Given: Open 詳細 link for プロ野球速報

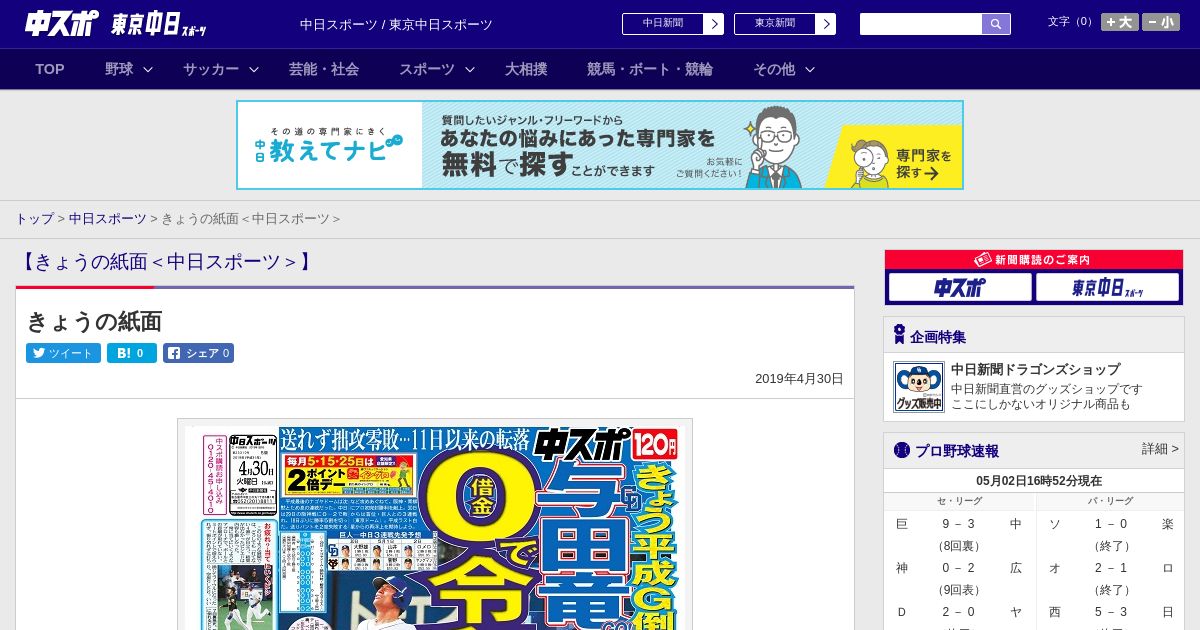Looking at the screenshot, I should [x=1160, y=449].
